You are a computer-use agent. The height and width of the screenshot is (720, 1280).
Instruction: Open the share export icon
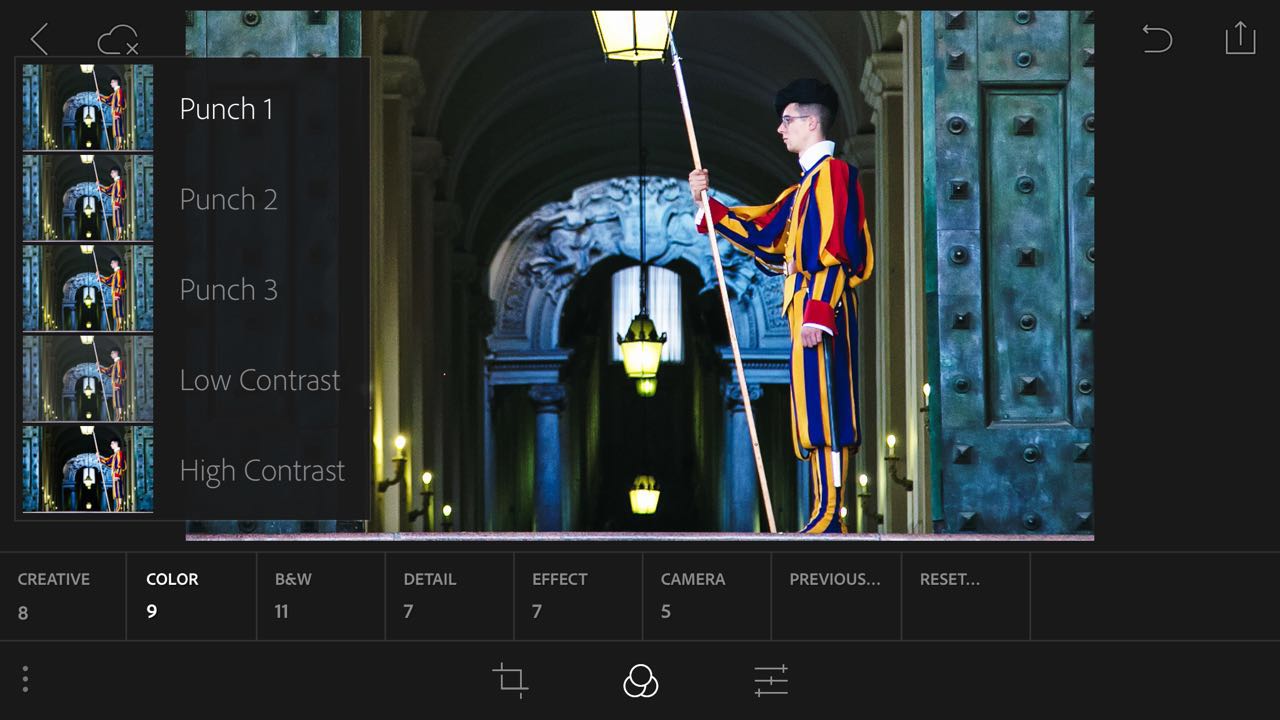1239,38
